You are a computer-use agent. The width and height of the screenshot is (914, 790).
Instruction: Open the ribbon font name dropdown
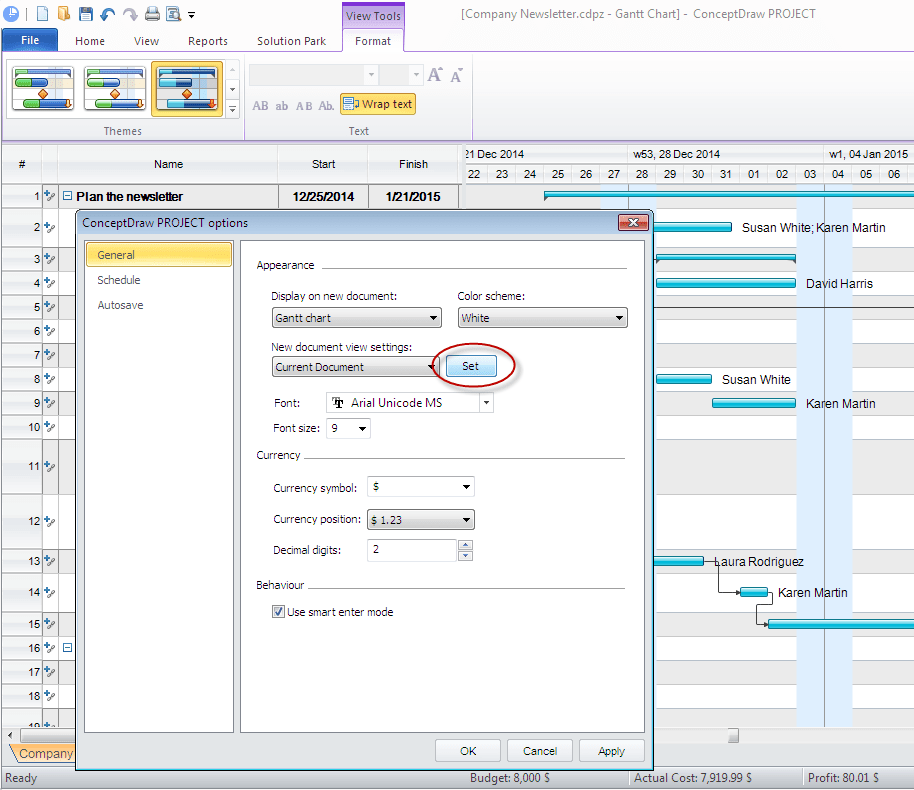371,75
